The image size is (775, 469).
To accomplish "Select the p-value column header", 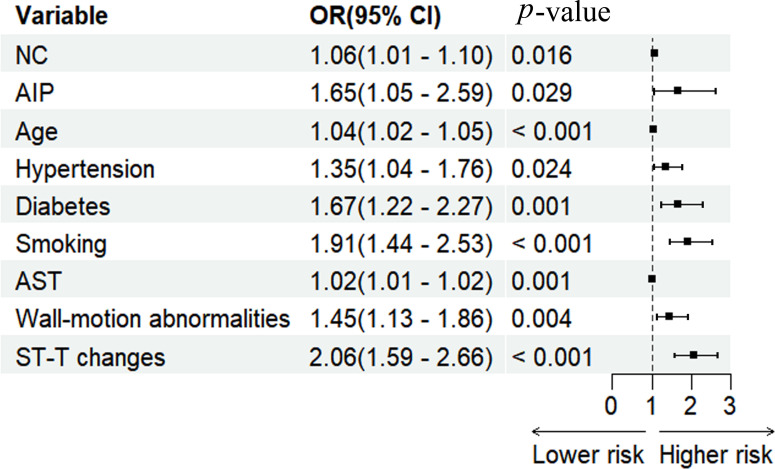I will coord(563,13).
